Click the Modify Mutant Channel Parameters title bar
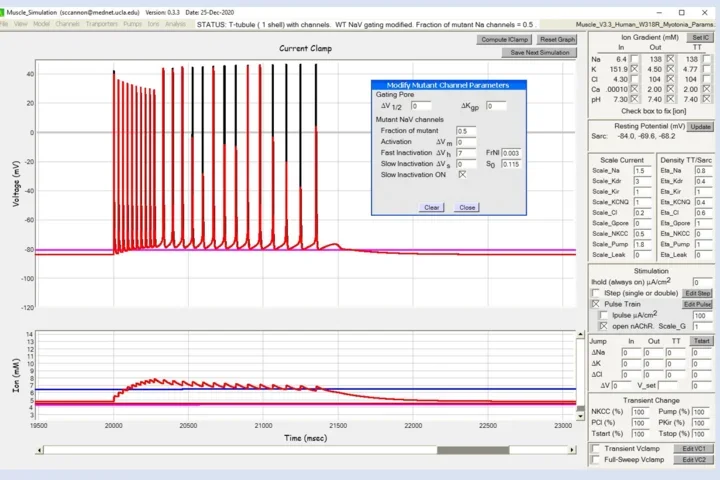720x480 pixels. coord(449,85)
